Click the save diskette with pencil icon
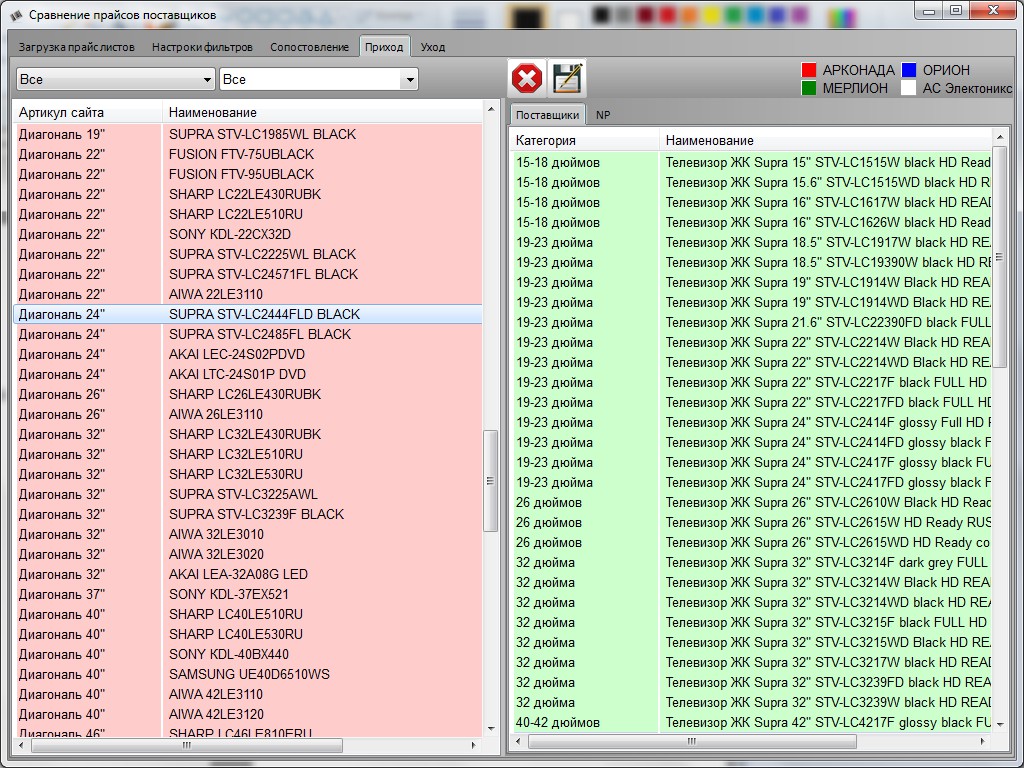The width and height of the screenshot is (1024, 768). pos(567,78)
